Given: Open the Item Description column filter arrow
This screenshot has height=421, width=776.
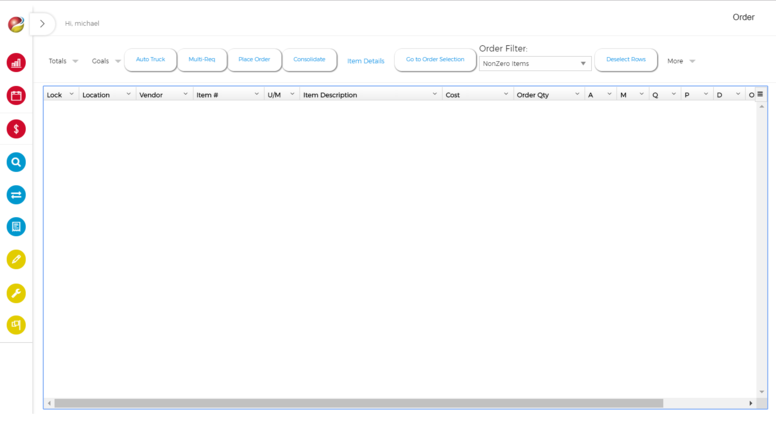Looking at the screenshot, I should pos(435,94).
